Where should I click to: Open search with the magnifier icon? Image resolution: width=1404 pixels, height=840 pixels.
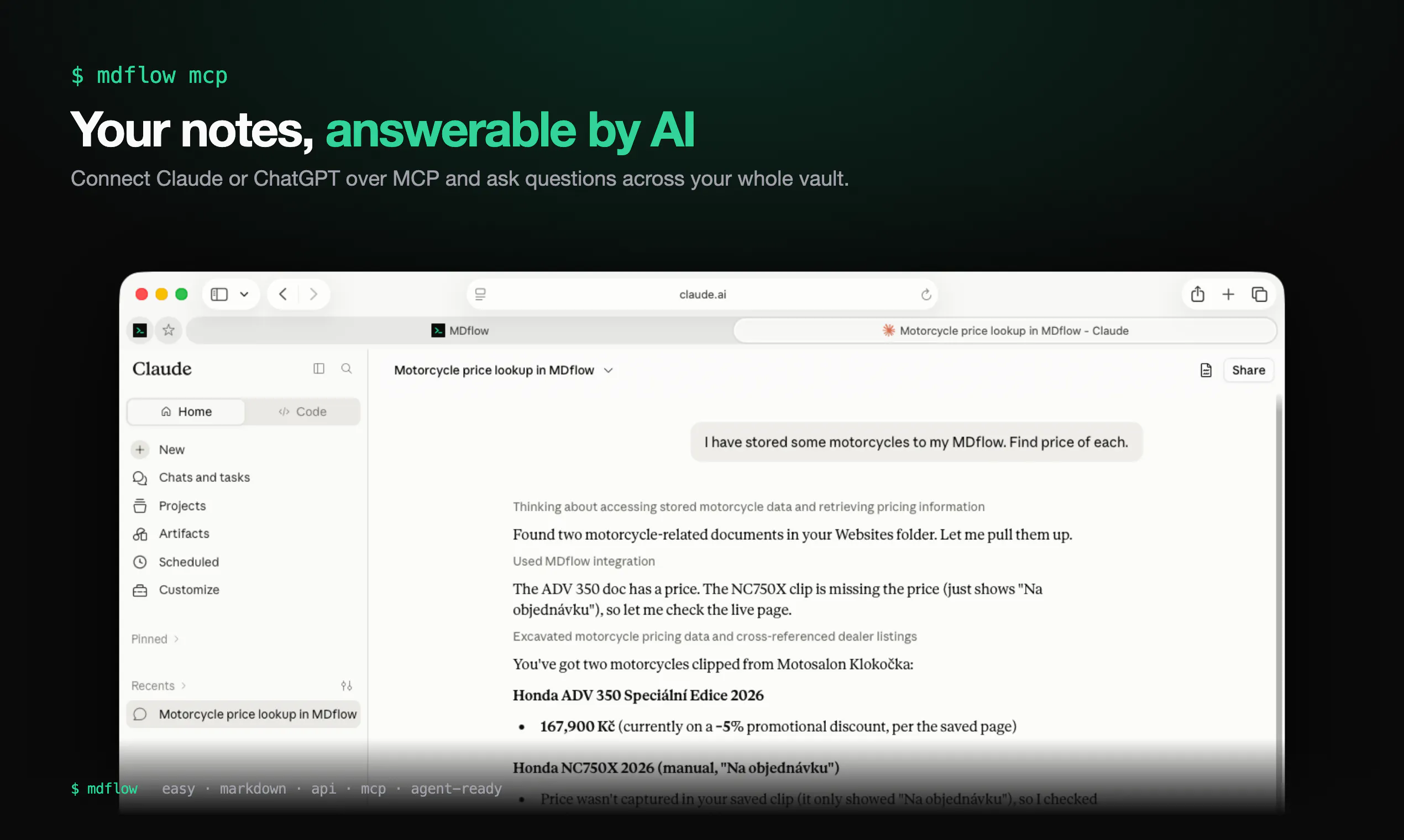(347, 369)
